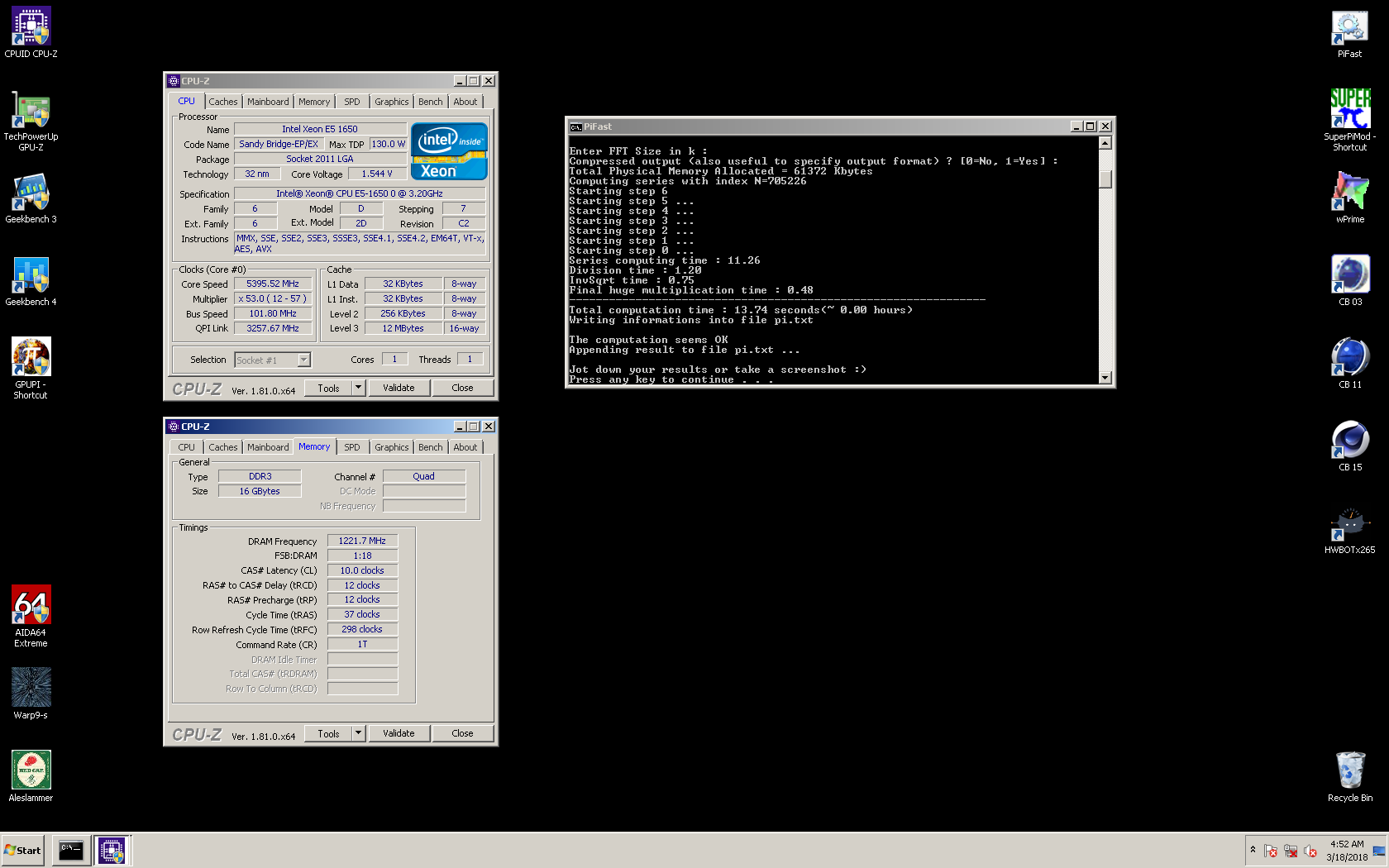The image size is (1389, 868).
Task: Click the Level 3 12 MBytes cache value
Action: point(403,328)
